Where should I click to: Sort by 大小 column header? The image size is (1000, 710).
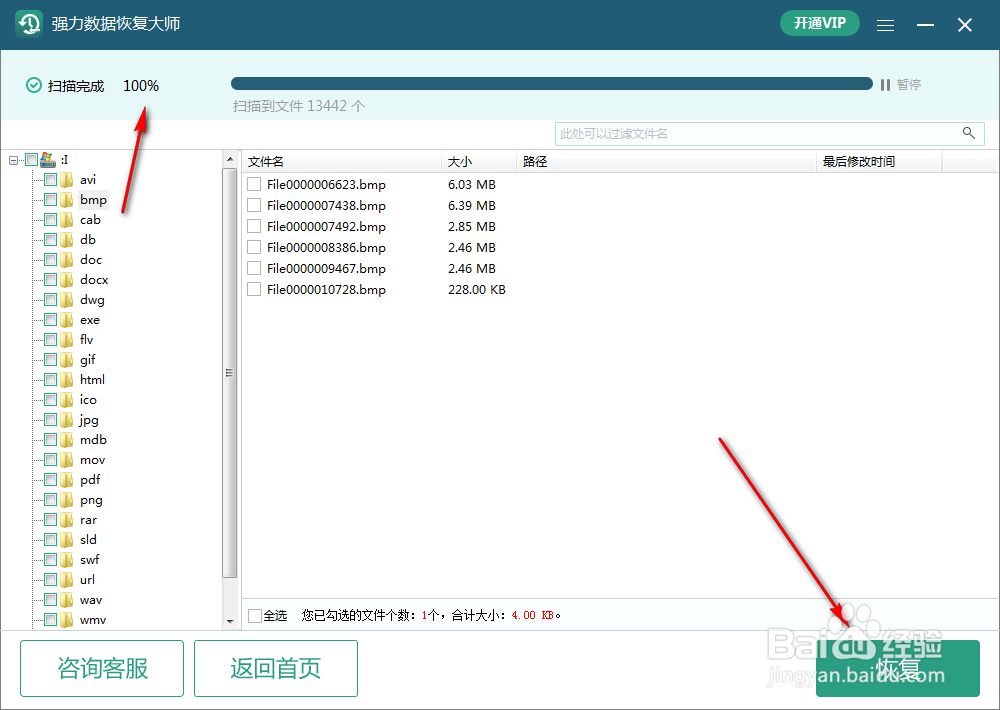point(479,162)
